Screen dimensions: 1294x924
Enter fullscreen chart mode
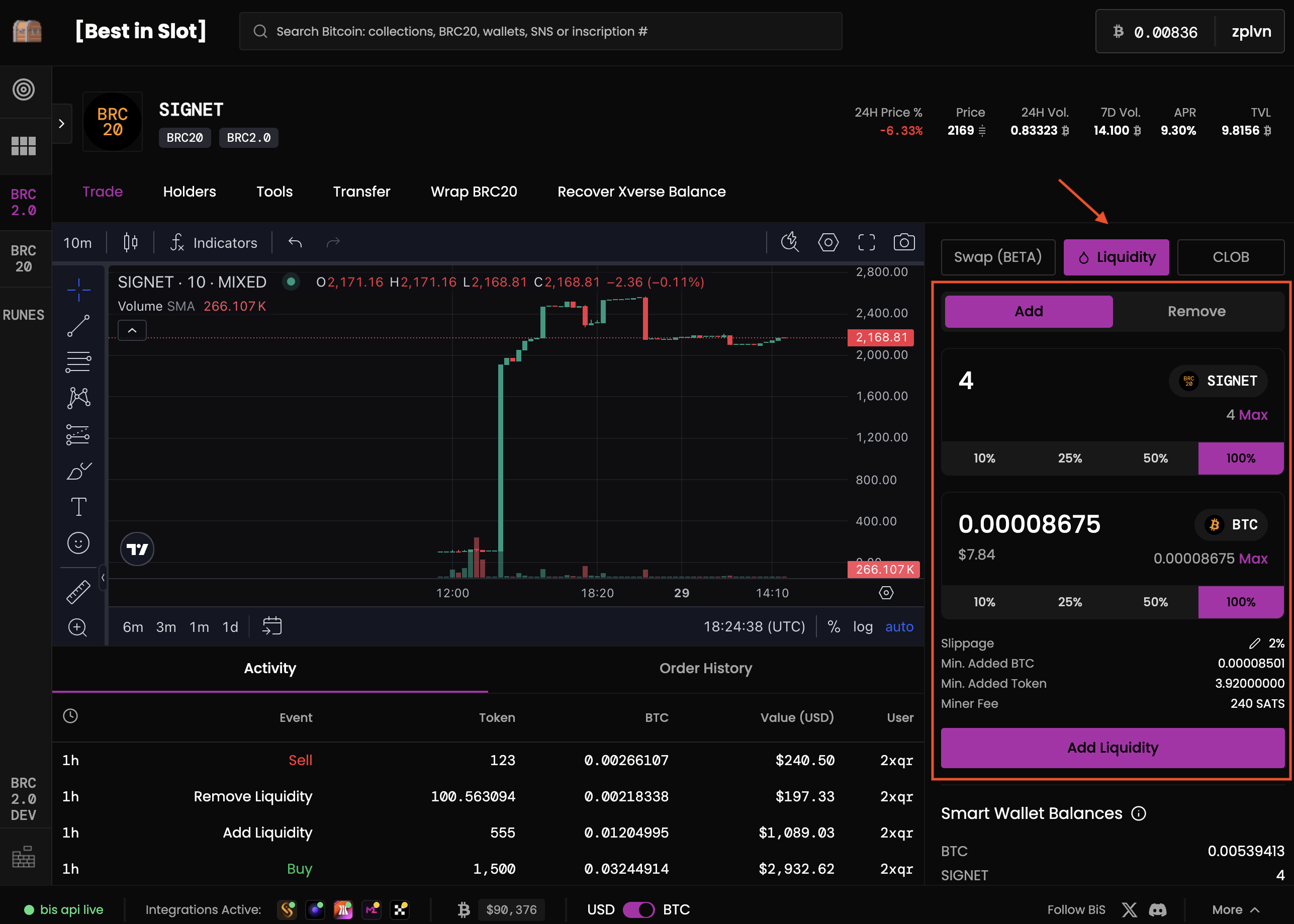pyautogui.click(x=866, y=242)
